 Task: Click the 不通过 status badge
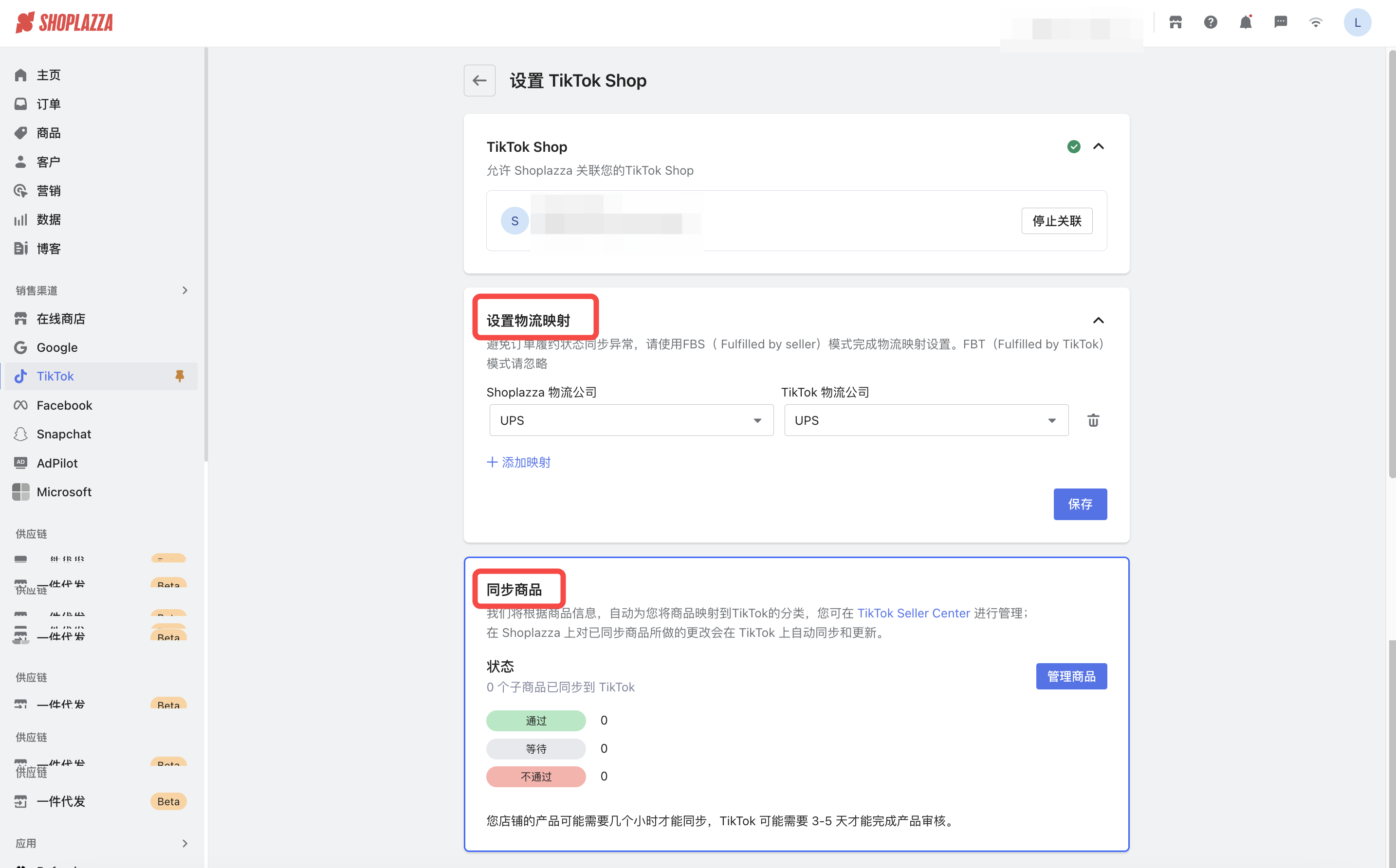coord(536,777)
